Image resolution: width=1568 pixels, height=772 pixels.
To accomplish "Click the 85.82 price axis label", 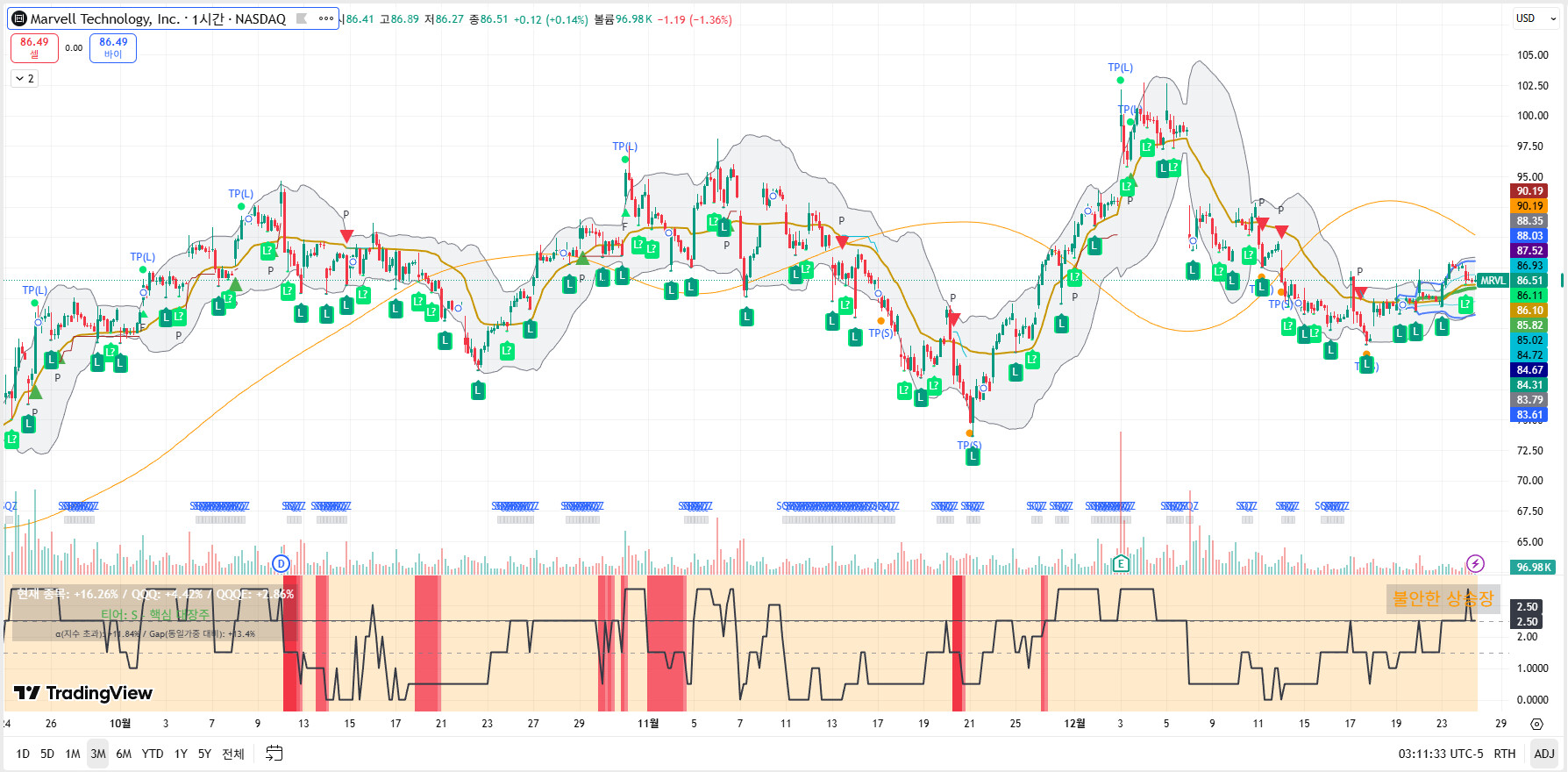I will pyautogui.click(x=1529, y=325).
